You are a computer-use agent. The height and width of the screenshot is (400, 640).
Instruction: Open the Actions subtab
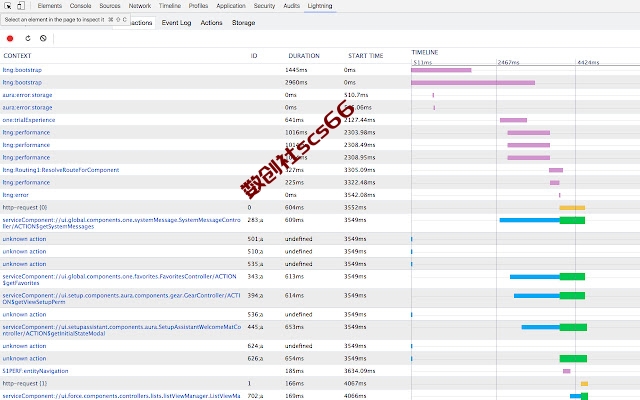pos(211,23)
